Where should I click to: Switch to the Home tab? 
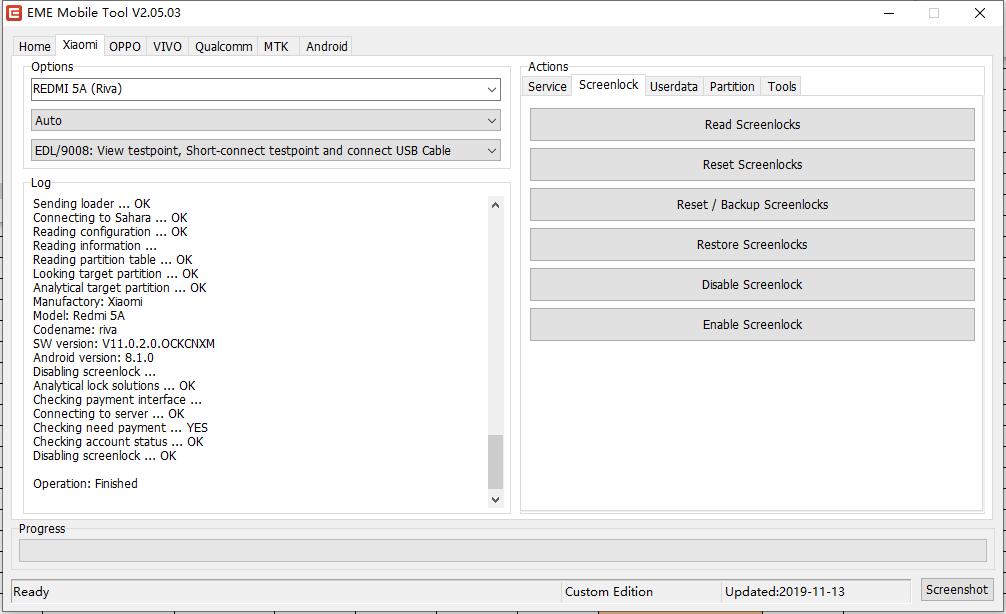pyautogui.click(x=35, y=46)
